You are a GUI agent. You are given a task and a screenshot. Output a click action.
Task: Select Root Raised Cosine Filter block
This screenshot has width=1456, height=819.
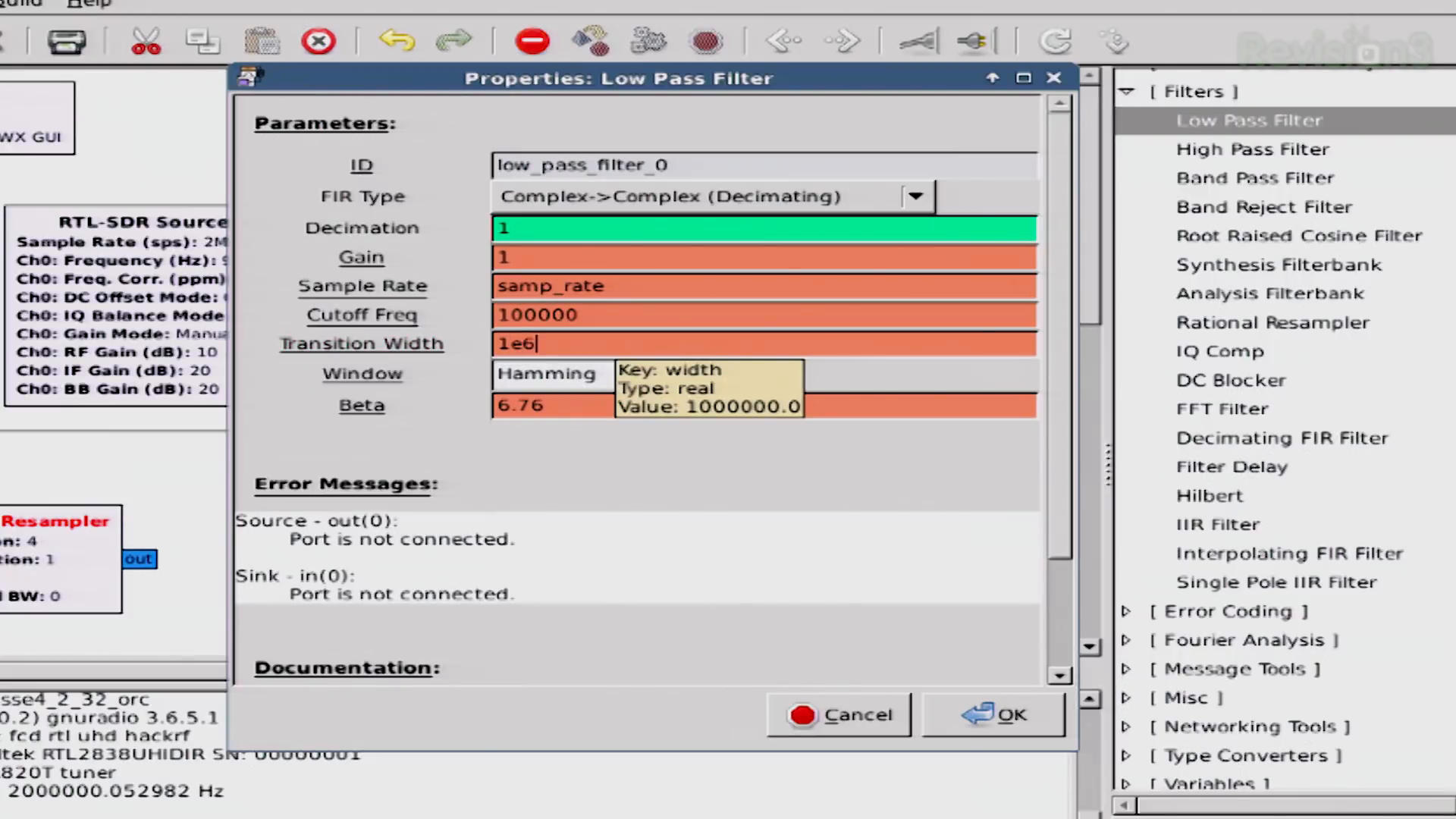click(1299, 236)
